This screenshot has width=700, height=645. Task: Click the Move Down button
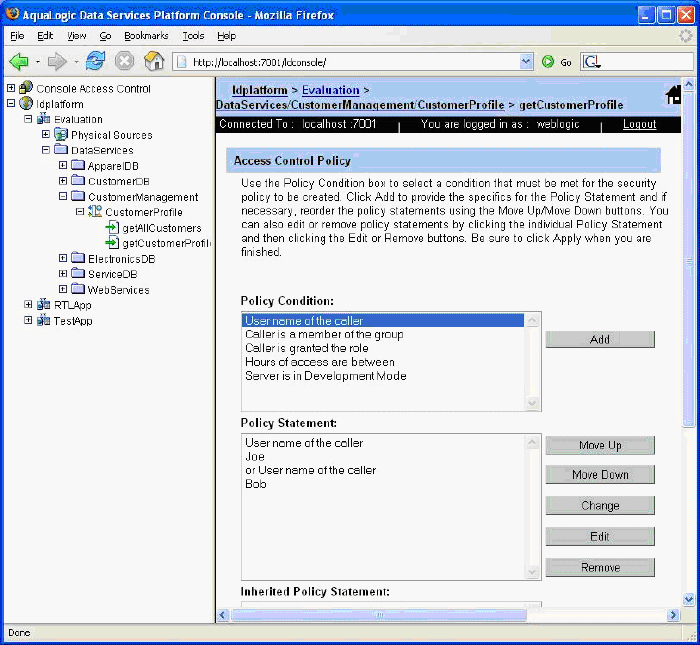point(600,474)
